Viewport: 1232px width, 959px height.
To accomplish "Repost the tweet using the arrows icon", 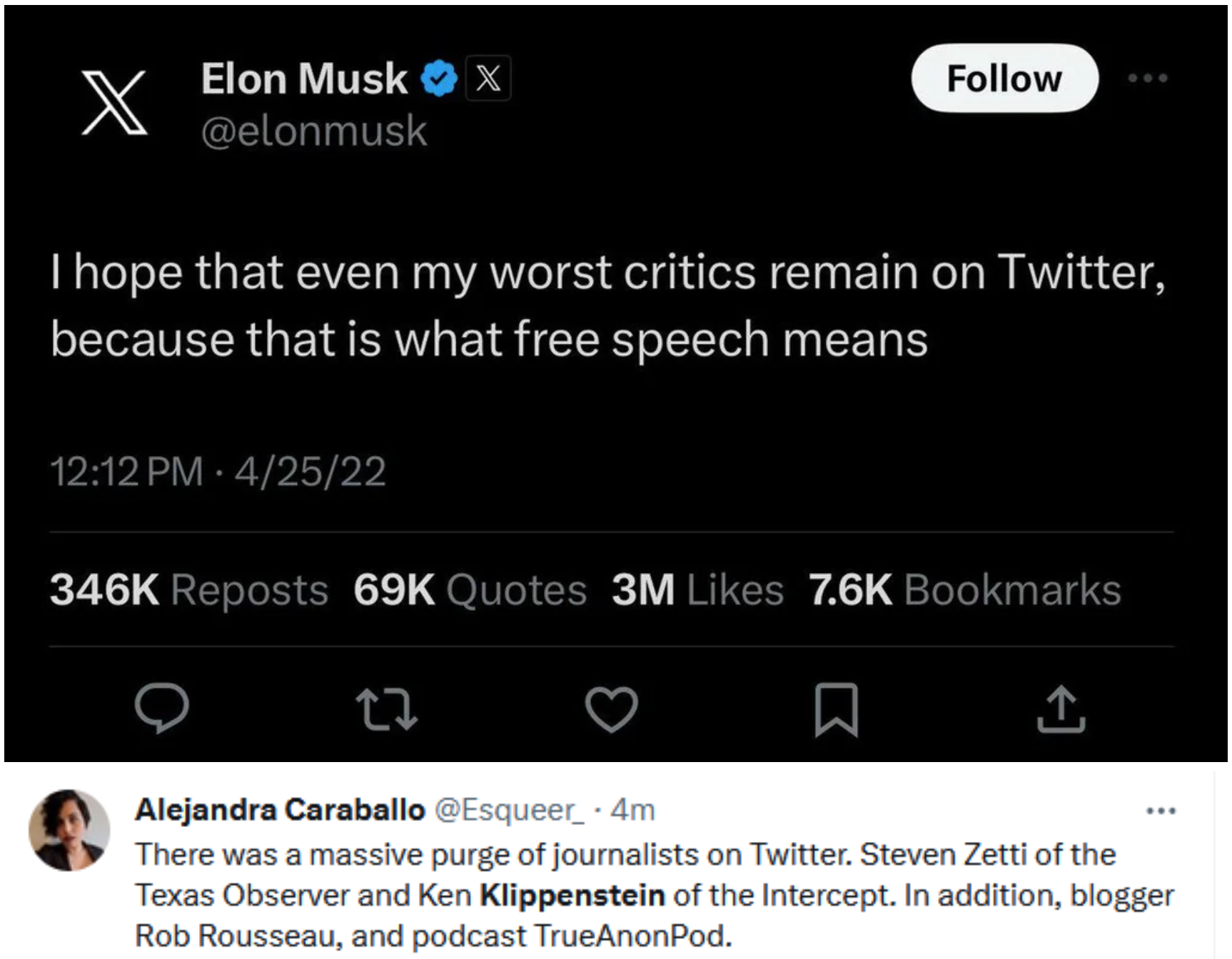I will (x=386, y=708).
